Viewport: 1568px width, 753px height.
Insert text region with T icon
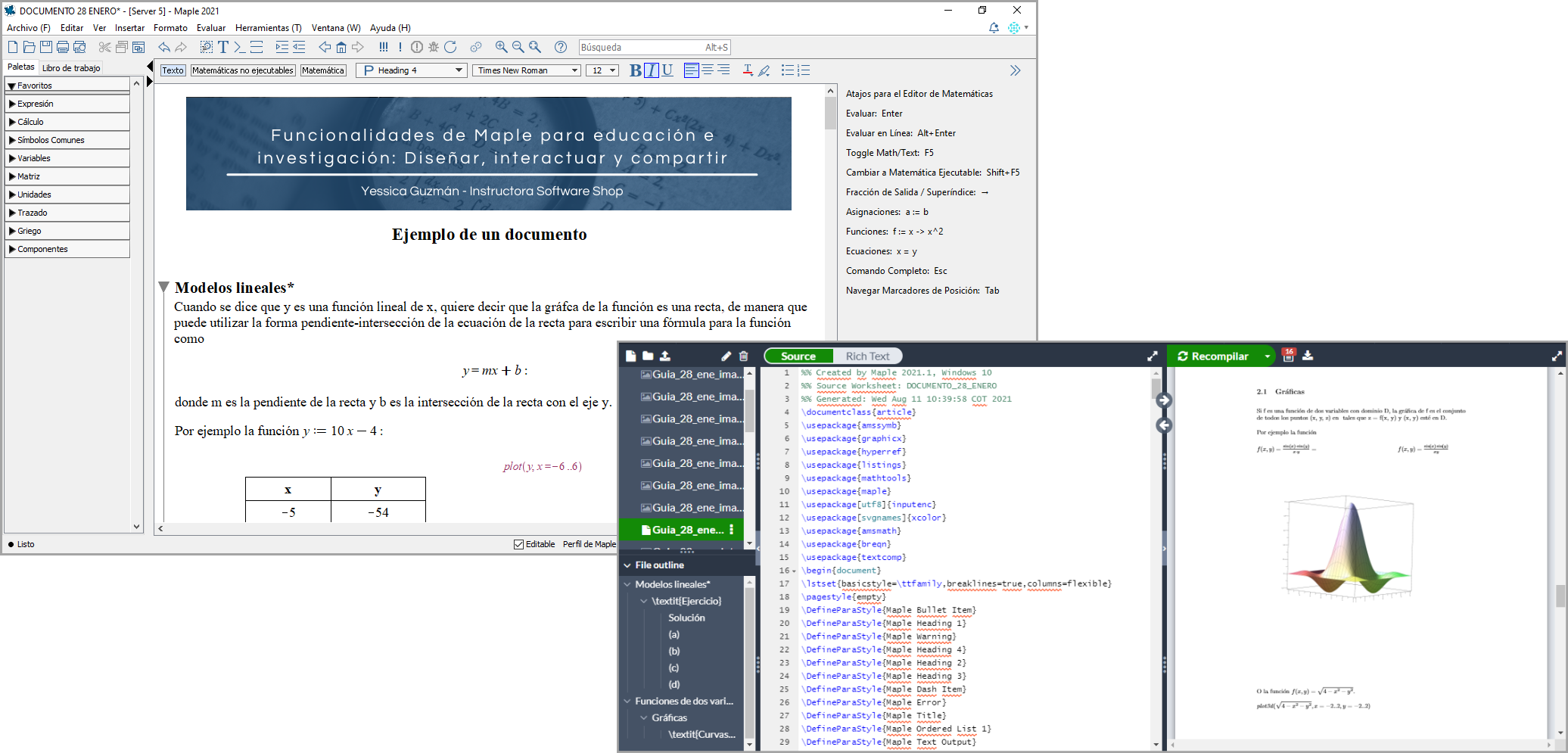click(223, 47)
